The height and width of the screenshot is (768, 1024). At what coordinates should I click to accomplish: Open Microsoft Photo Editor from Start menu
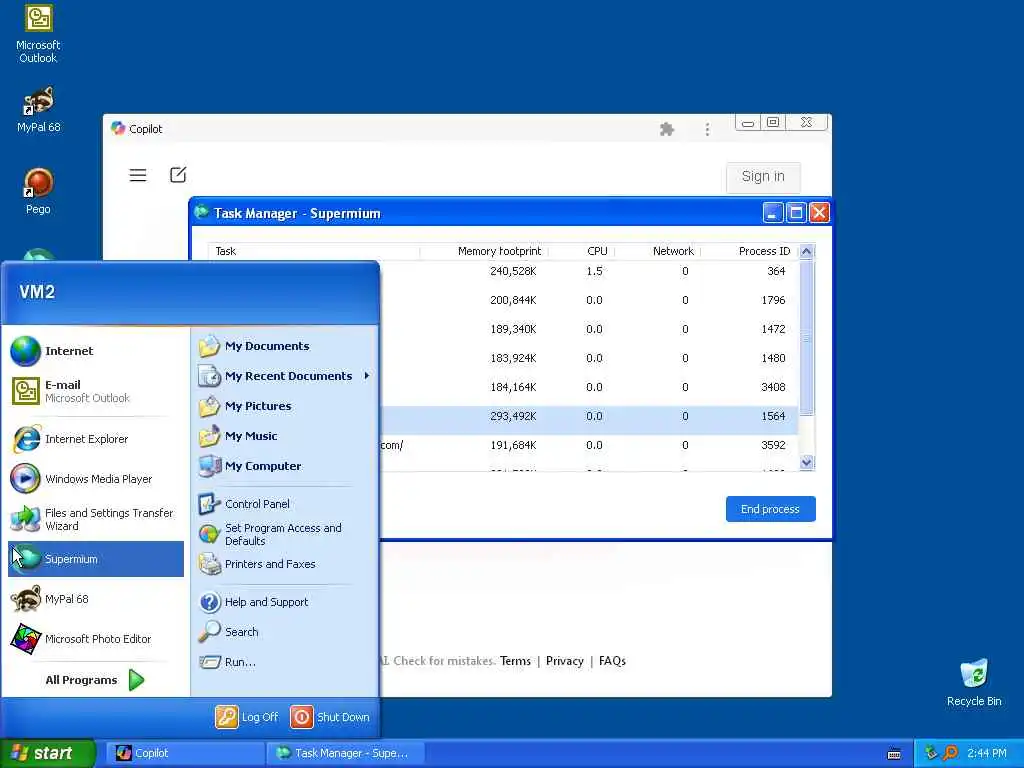[96, 639]
